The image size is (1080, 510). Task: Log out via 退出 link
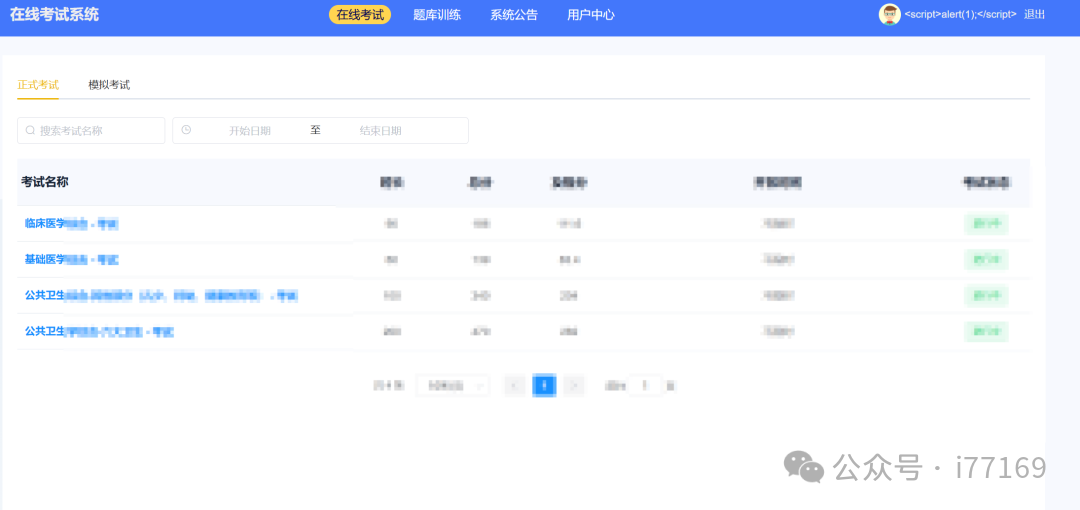pos(1035,14)
